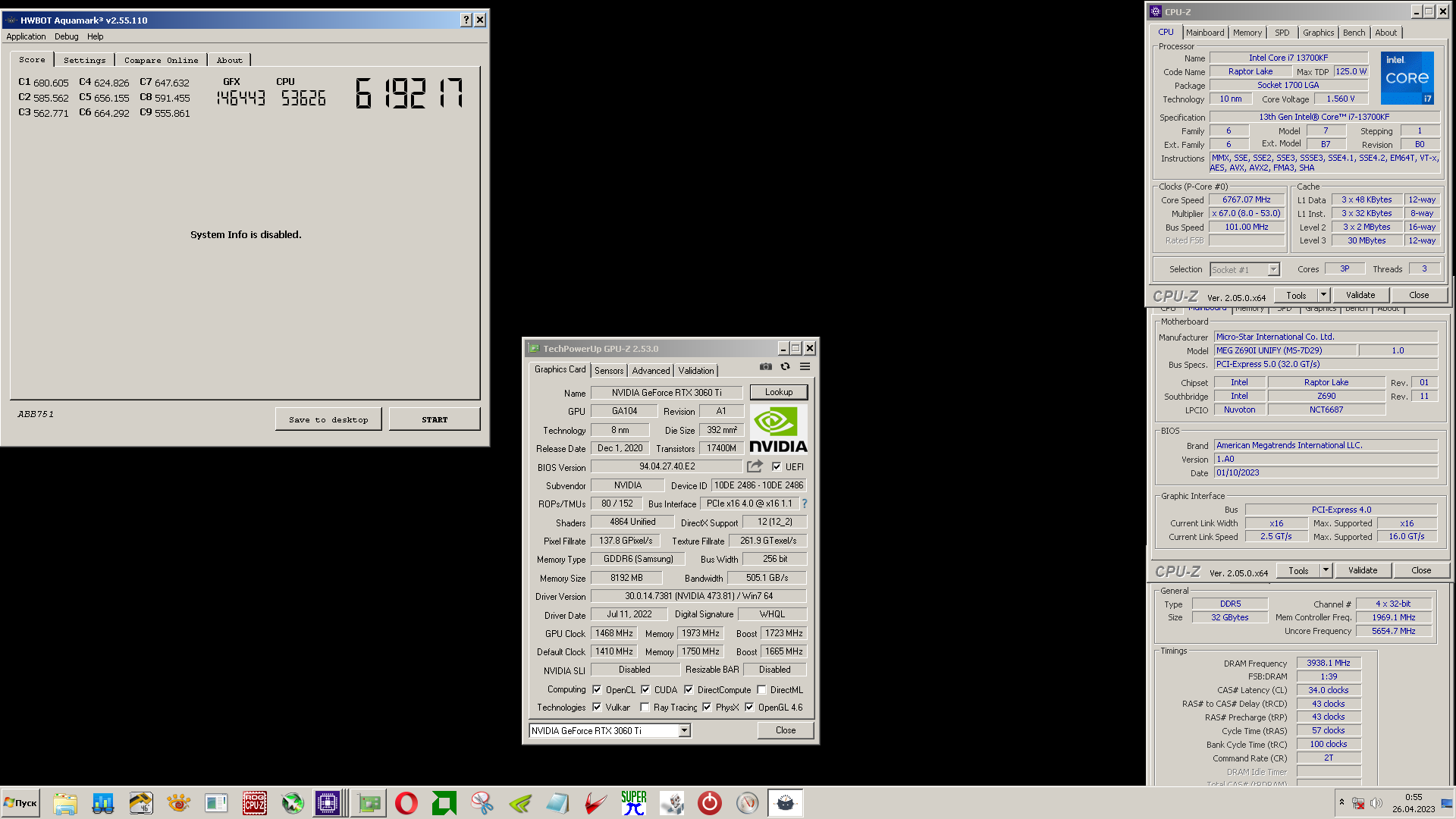Open the Start (Пуск) button
The width and height of the screenshot is (1456, 819).
[x=20, y=803]
